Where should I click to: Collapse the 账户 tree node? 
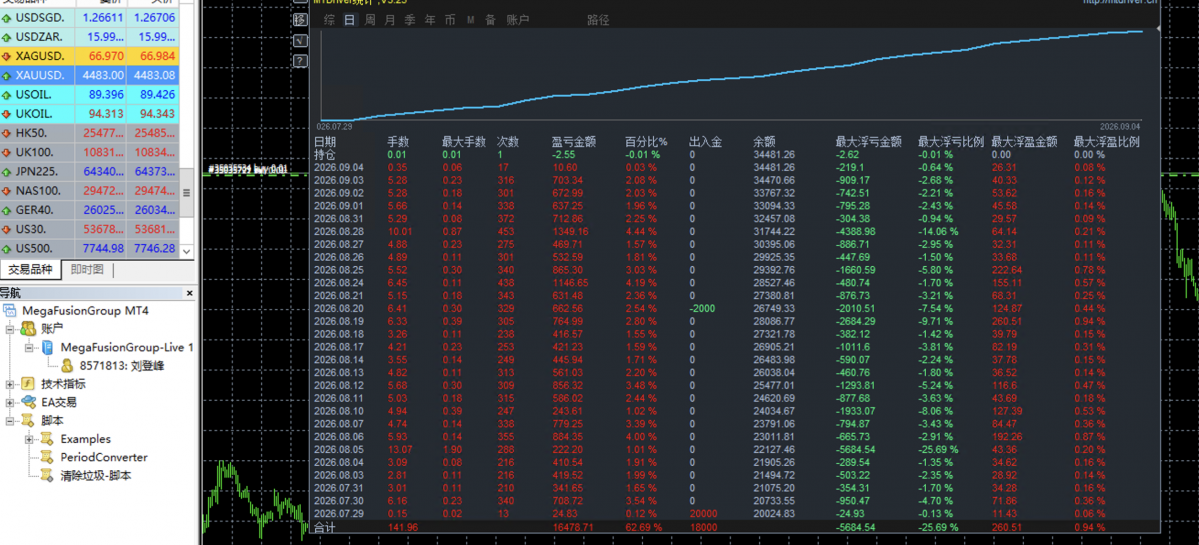(x=9, y=329)
